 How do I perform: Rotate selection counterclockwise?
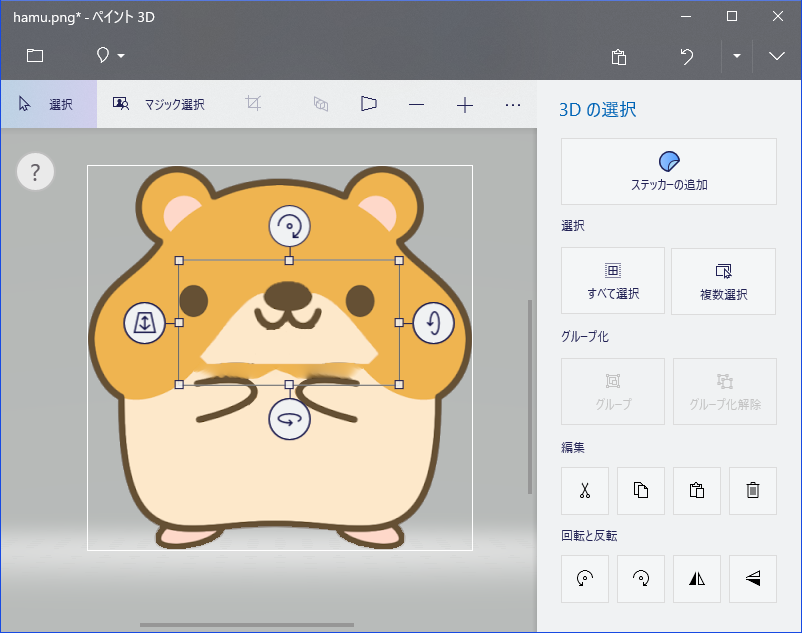585,579
